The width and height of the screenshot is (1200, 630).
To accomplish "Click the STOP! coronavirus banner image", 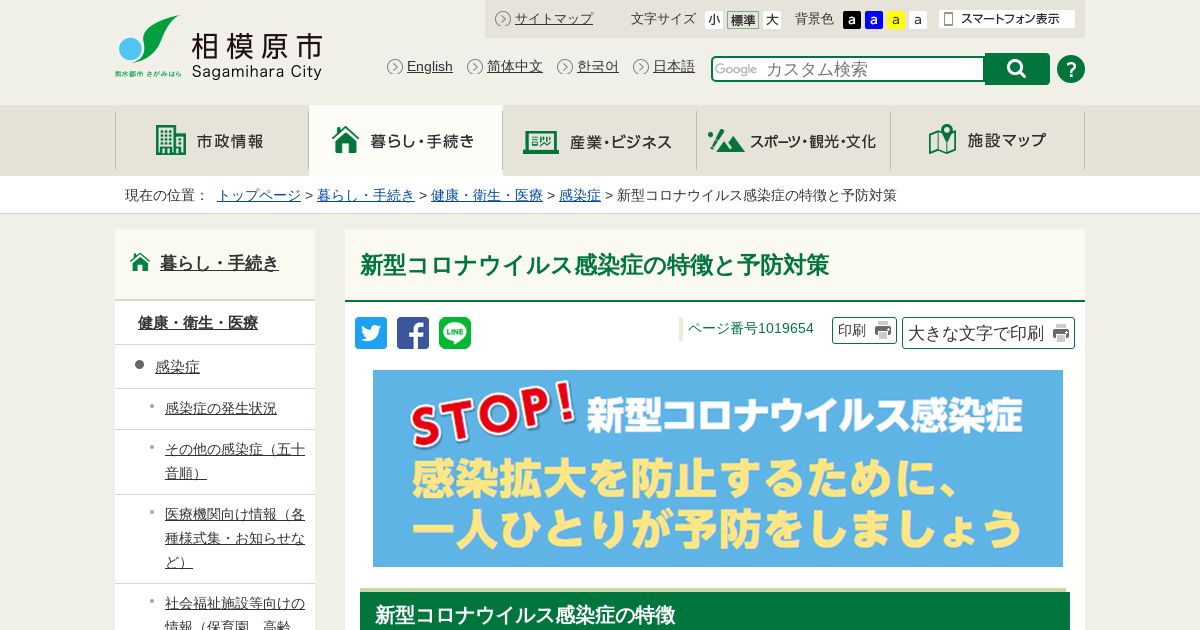I will (x=718, y=468).
